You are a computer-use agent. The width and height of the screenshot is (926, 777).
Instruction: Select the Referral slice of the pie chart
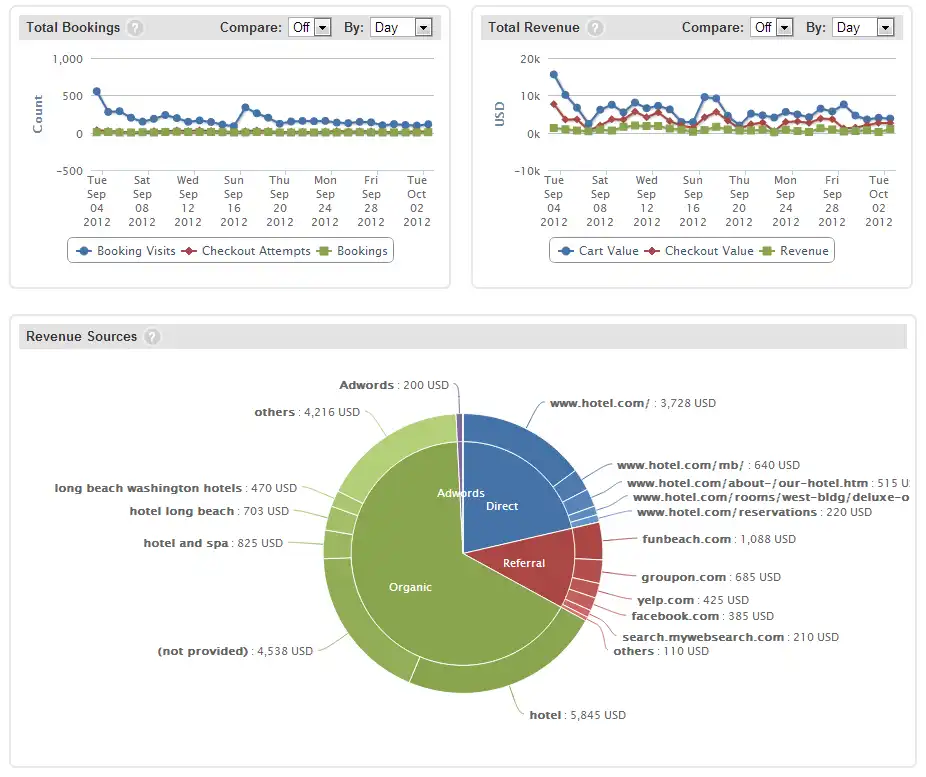tap(524, 563)
